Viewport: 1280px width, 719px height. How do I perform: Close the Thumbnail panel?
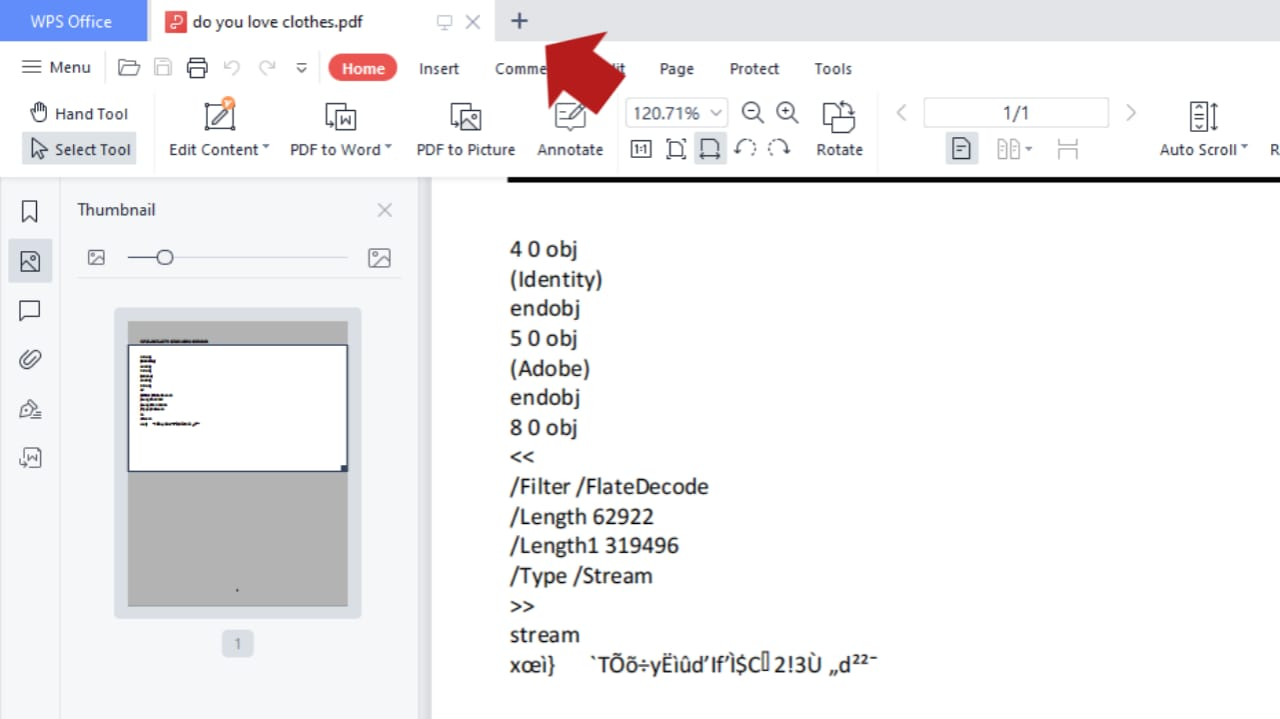tap(385, 210)
